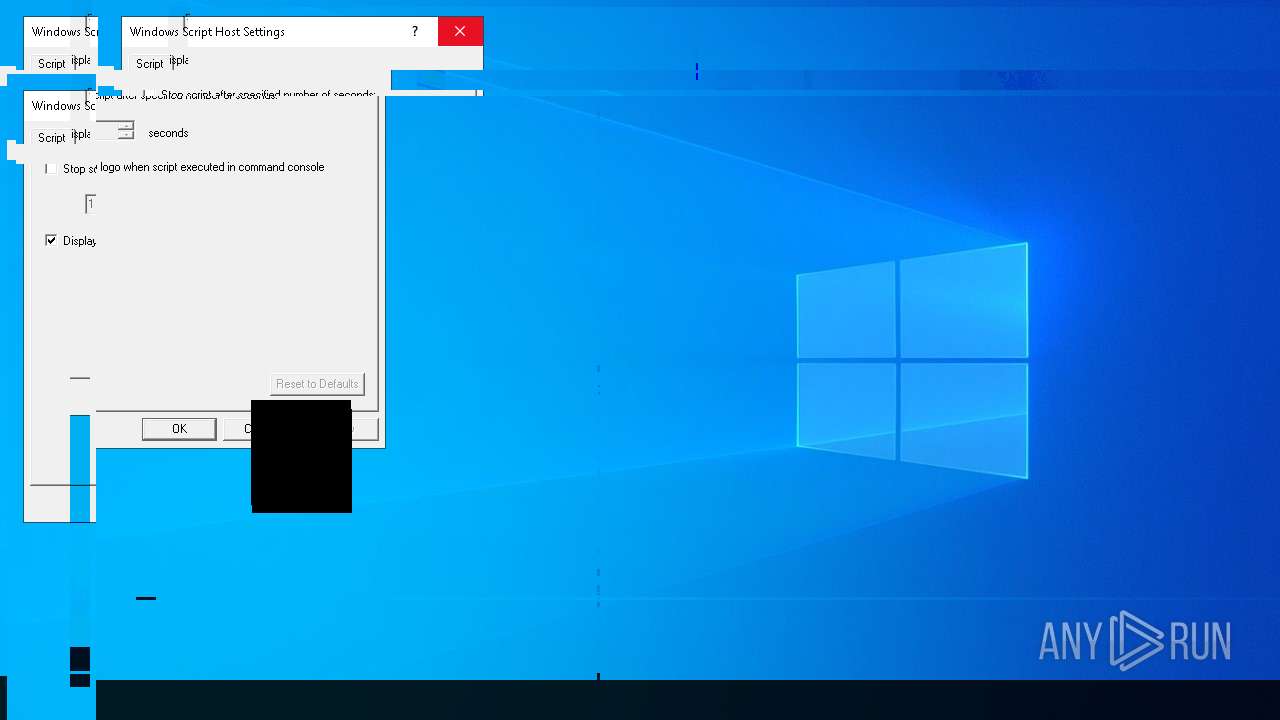Click the question mark help button in title bar
Screen dimensions: 1280x720
[415, 32]
